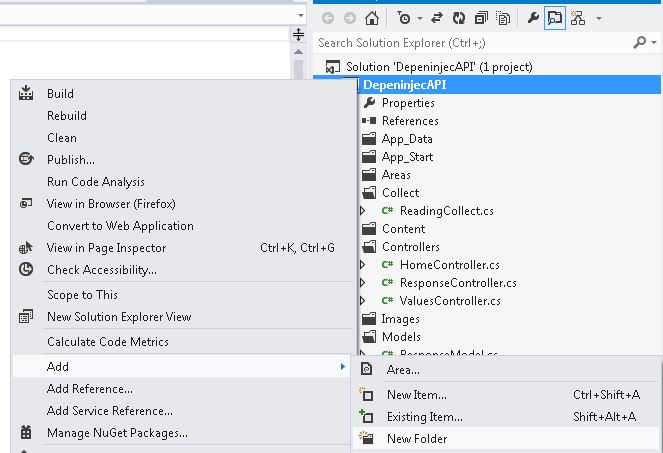This screenshot has height=453, width=663.
Task: Click the search magnifier icon
Action: tap(640, 43)
